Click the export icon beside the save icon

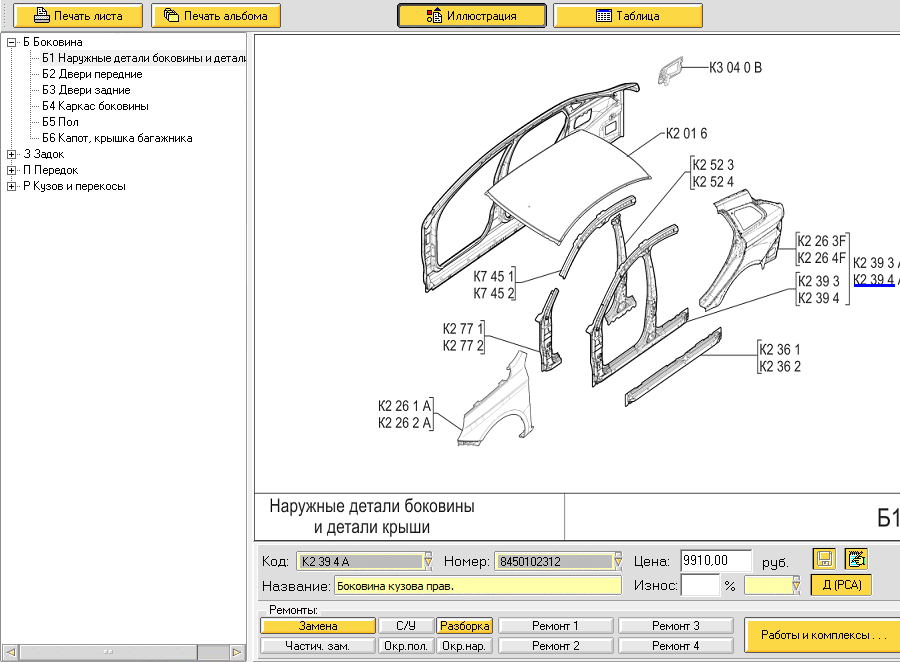click(856, 559)
